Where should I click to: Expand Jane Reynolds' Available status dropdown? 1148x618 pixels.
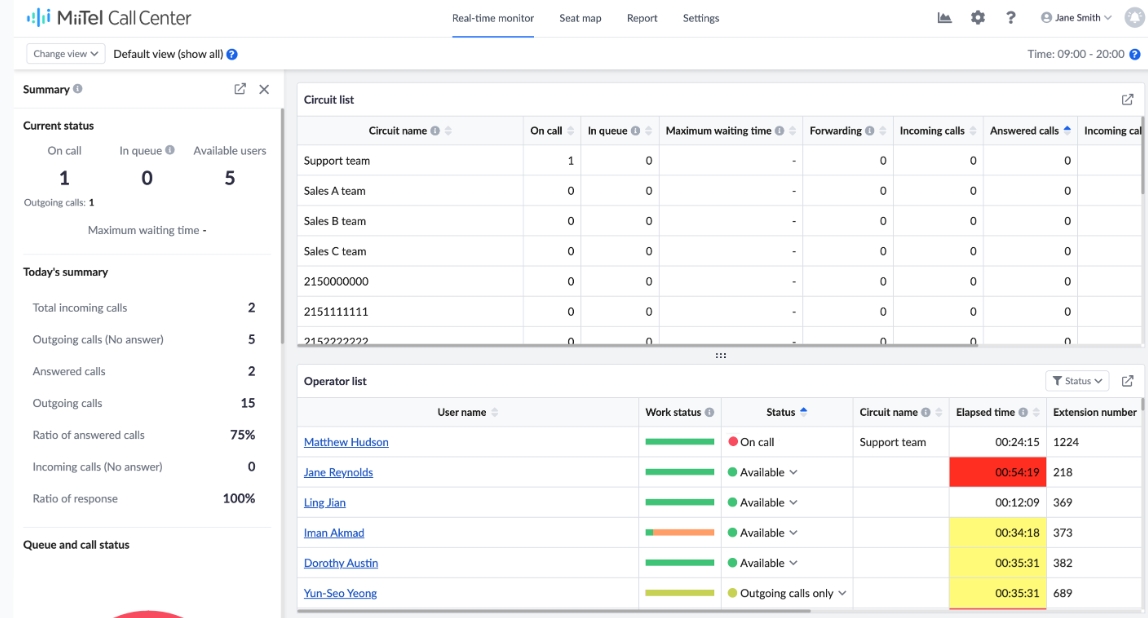[x=794, y=473]
